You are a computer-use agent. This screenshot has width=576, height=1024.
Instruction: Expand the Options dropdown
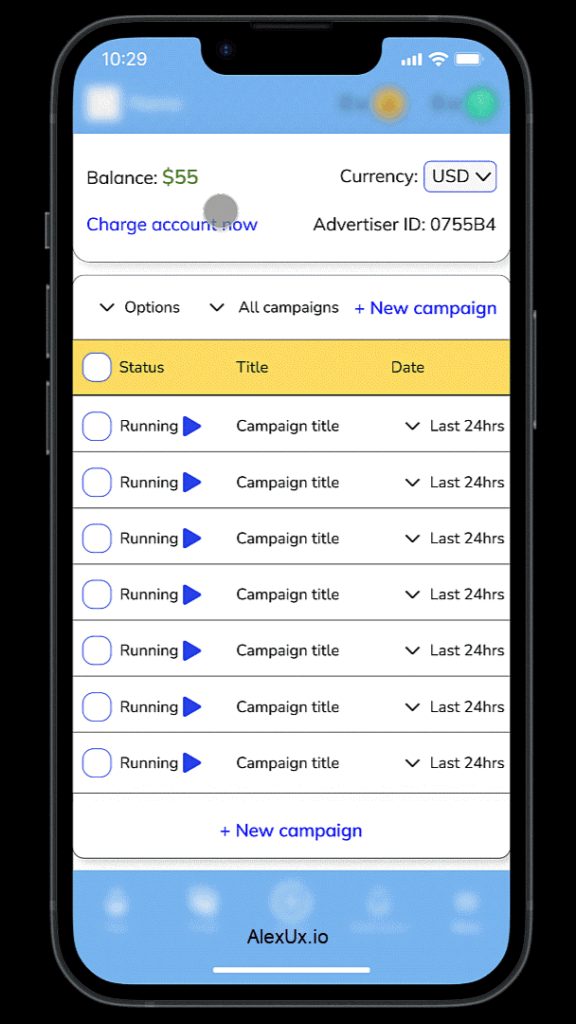pos(140,308)
